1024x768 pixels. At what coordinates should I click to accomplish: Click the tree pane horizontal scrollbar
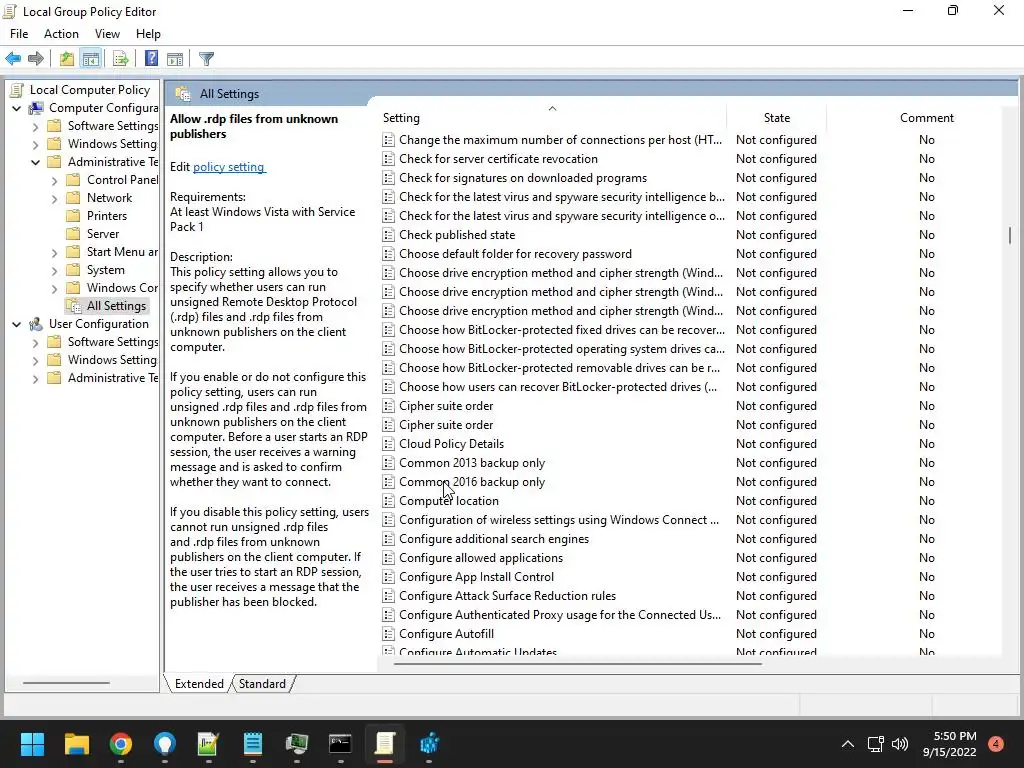pos(66,683)
